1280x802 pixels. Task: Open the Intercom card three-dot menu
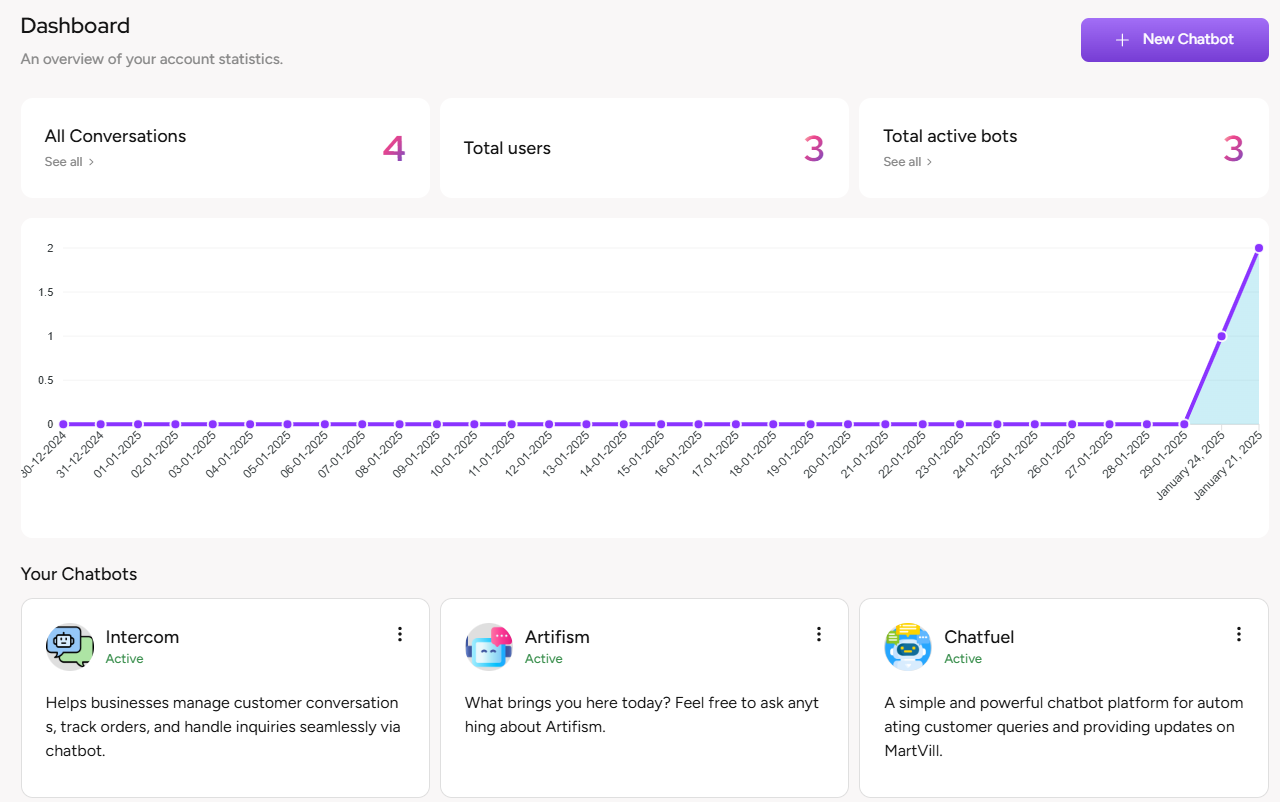pos(400,634)
